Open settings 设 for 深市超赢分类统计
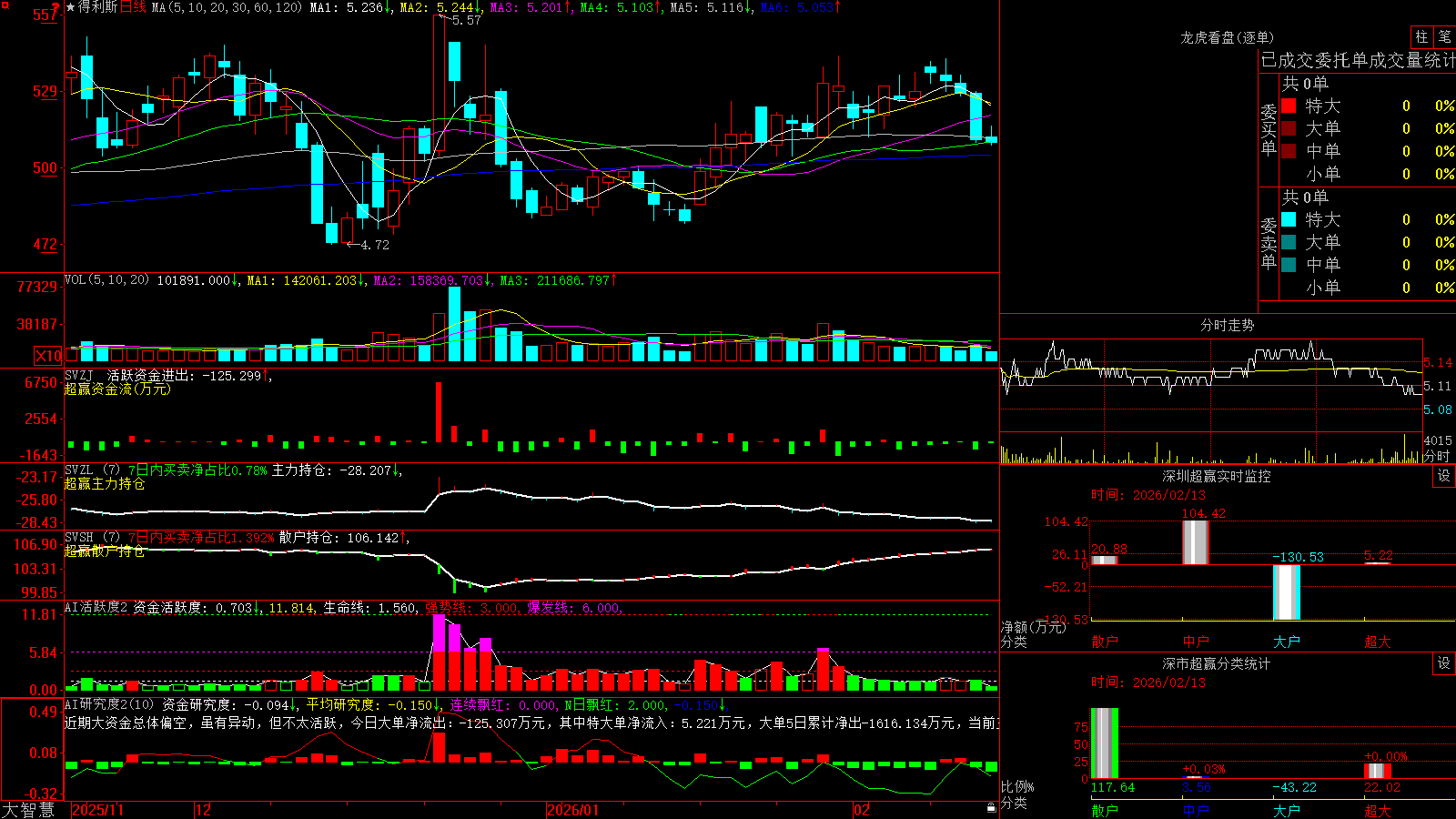Viewport: 1456px width, 819px height. click(x=1444, y=663)
